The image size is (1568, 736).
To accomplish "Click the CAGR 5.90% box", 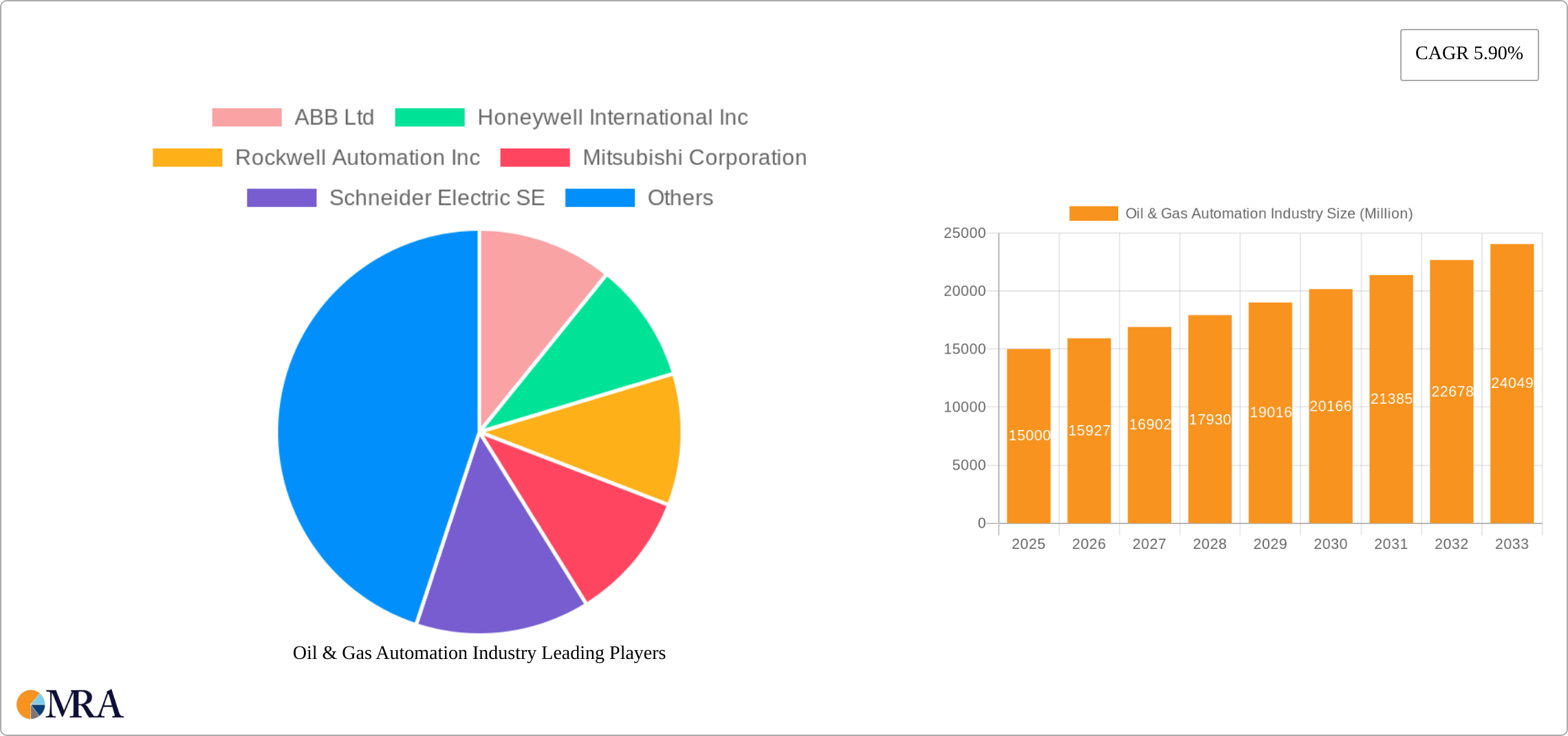I will coord(1469,54).
